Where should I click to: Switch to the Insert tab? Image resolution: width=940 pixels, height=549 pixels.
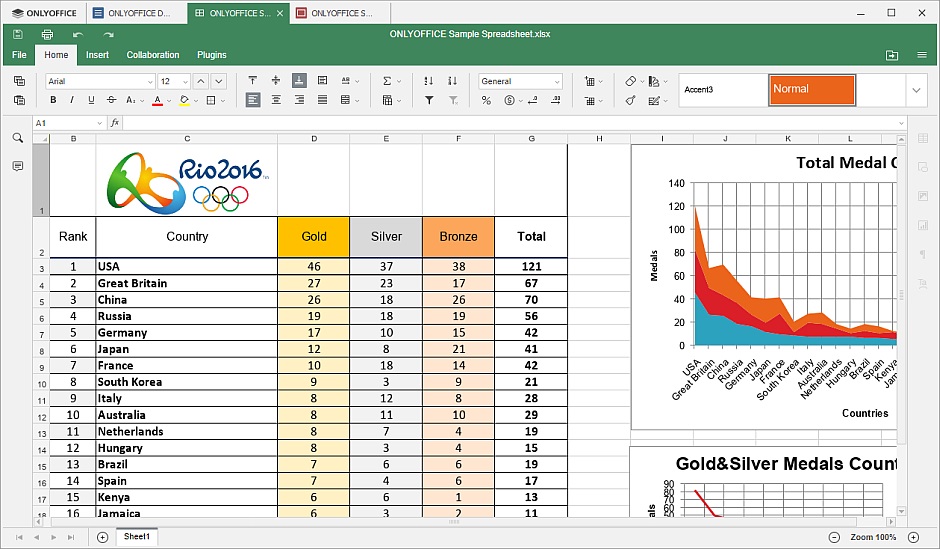coord(97,55)
